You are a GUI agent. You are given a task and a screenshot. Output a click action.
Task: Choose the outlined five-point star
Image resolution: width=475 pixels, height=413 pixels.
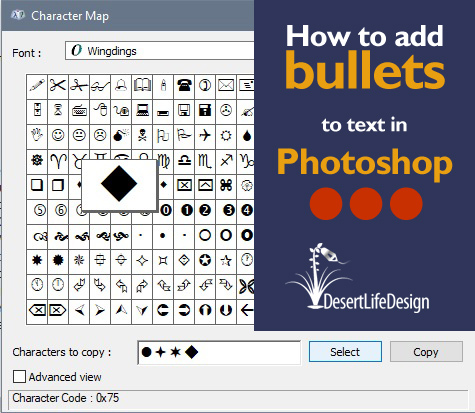pyautogui.click(x=226, y=260)
